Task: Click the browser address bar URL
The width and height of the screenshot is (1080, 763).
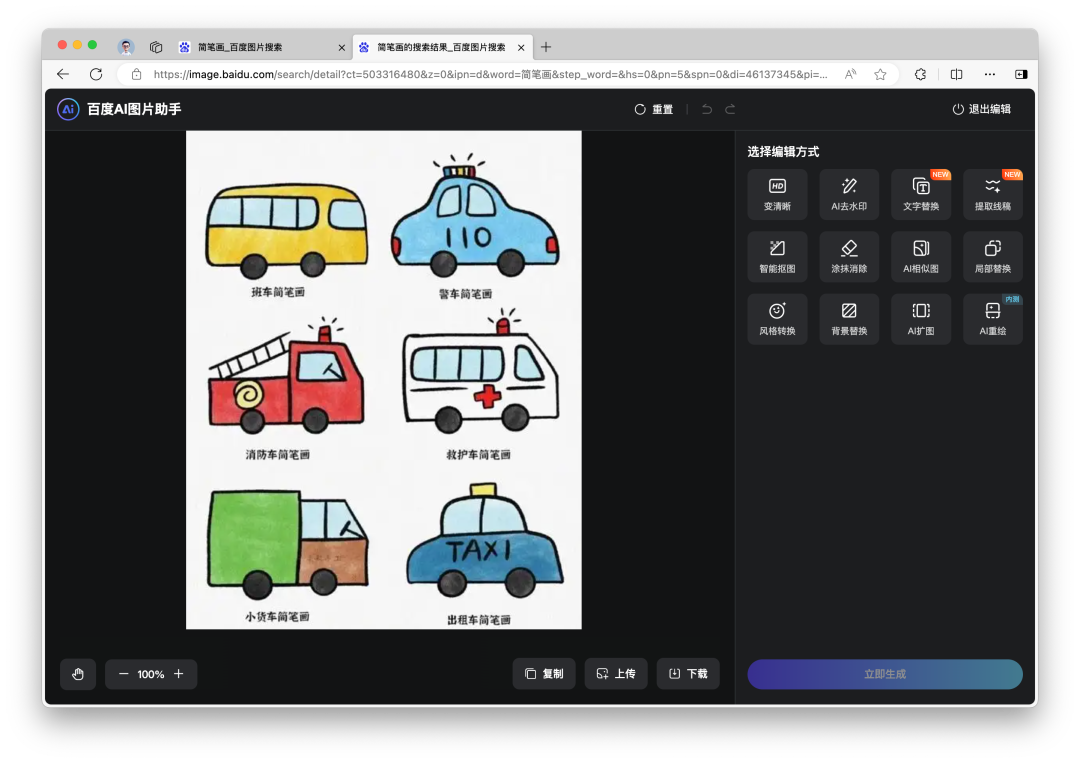Action: pos(490,74)
